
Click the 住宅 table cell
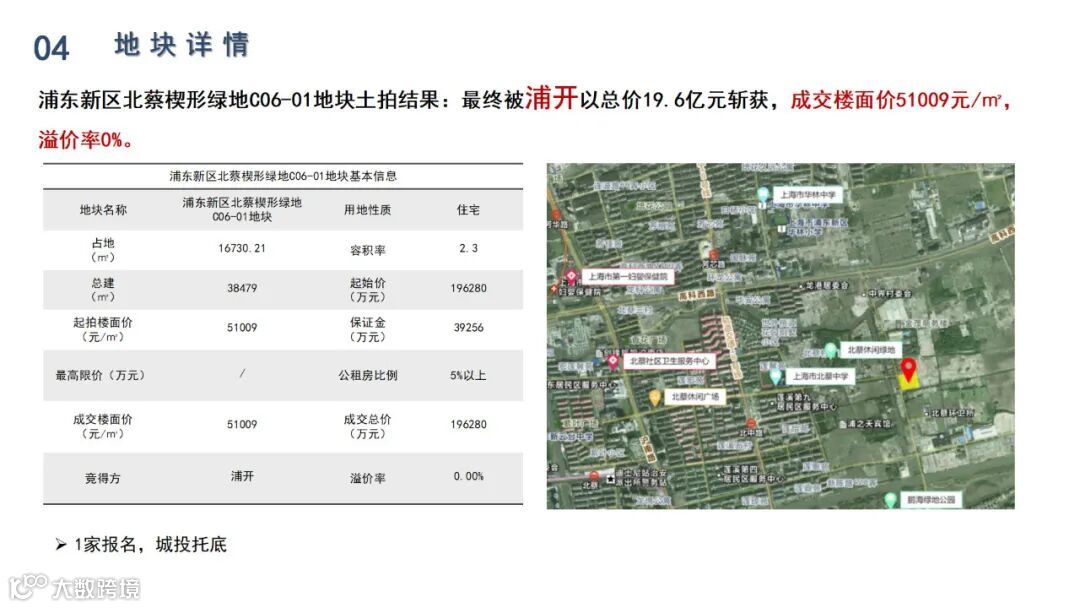click(468, 210)
